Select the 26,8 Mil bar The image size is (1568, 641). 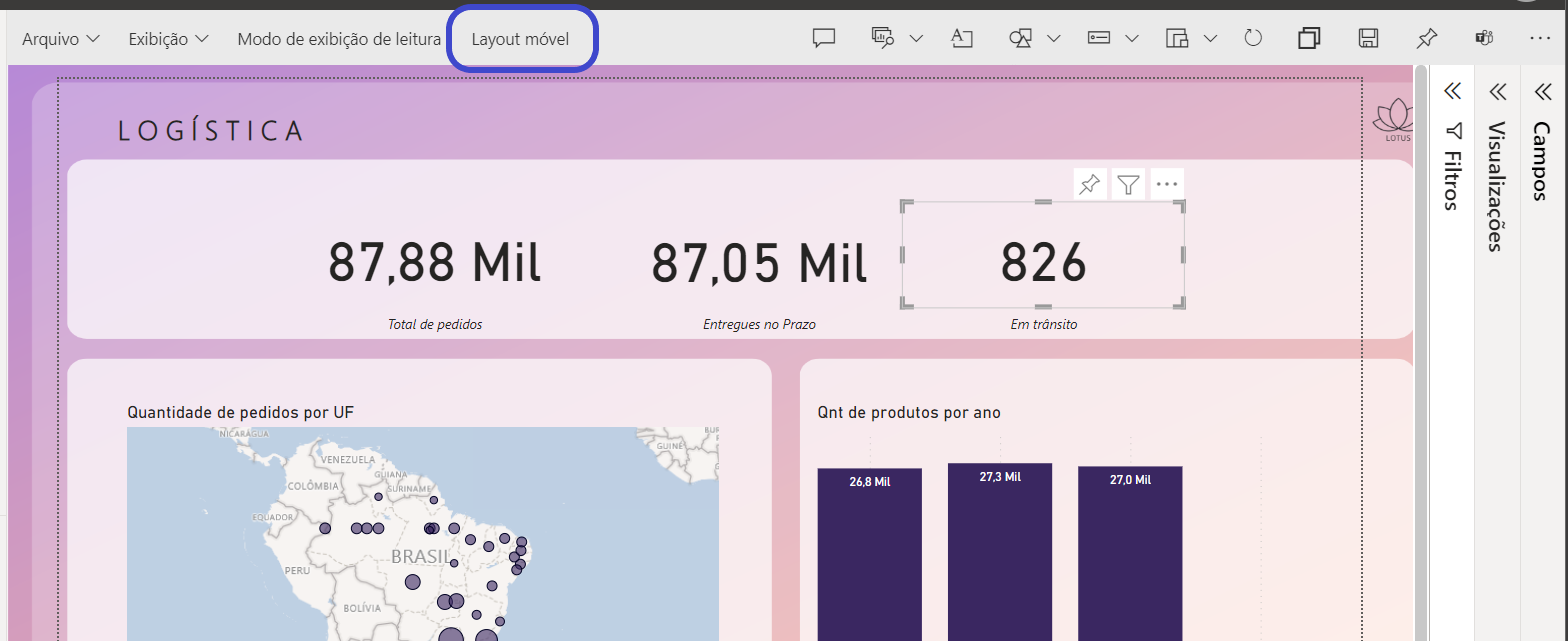point(869,554)
